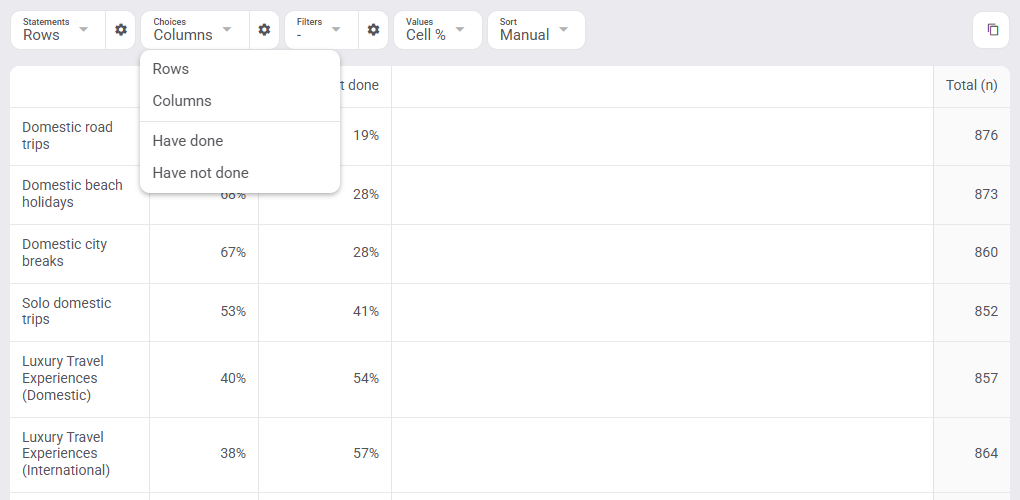1020x500 pixels.
Task: Click the 67% cell for city breaks
Action: [x=233, y=252]
